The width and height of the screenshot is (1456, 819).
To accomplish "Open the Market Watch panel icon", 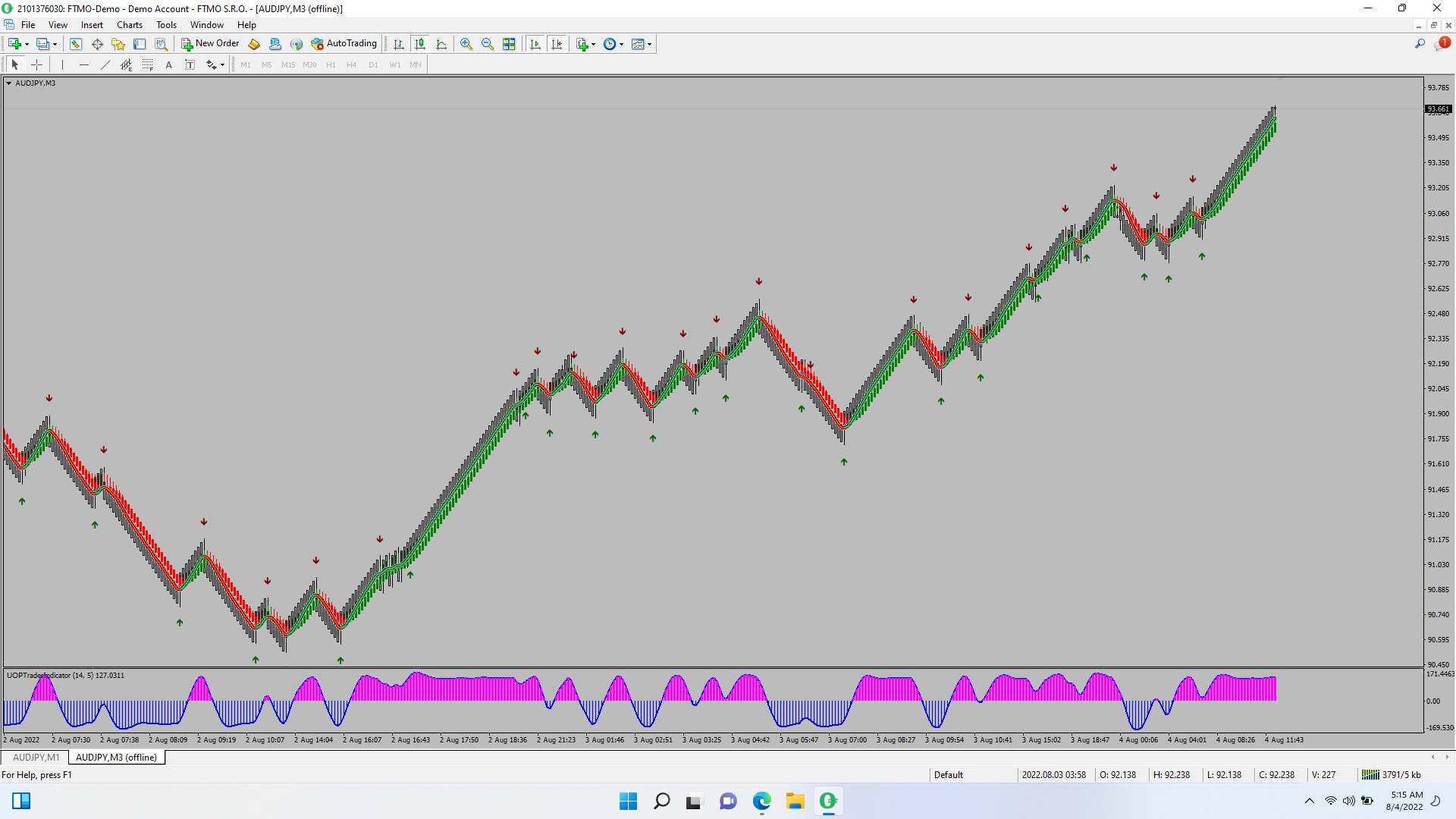I will (76, 44).
